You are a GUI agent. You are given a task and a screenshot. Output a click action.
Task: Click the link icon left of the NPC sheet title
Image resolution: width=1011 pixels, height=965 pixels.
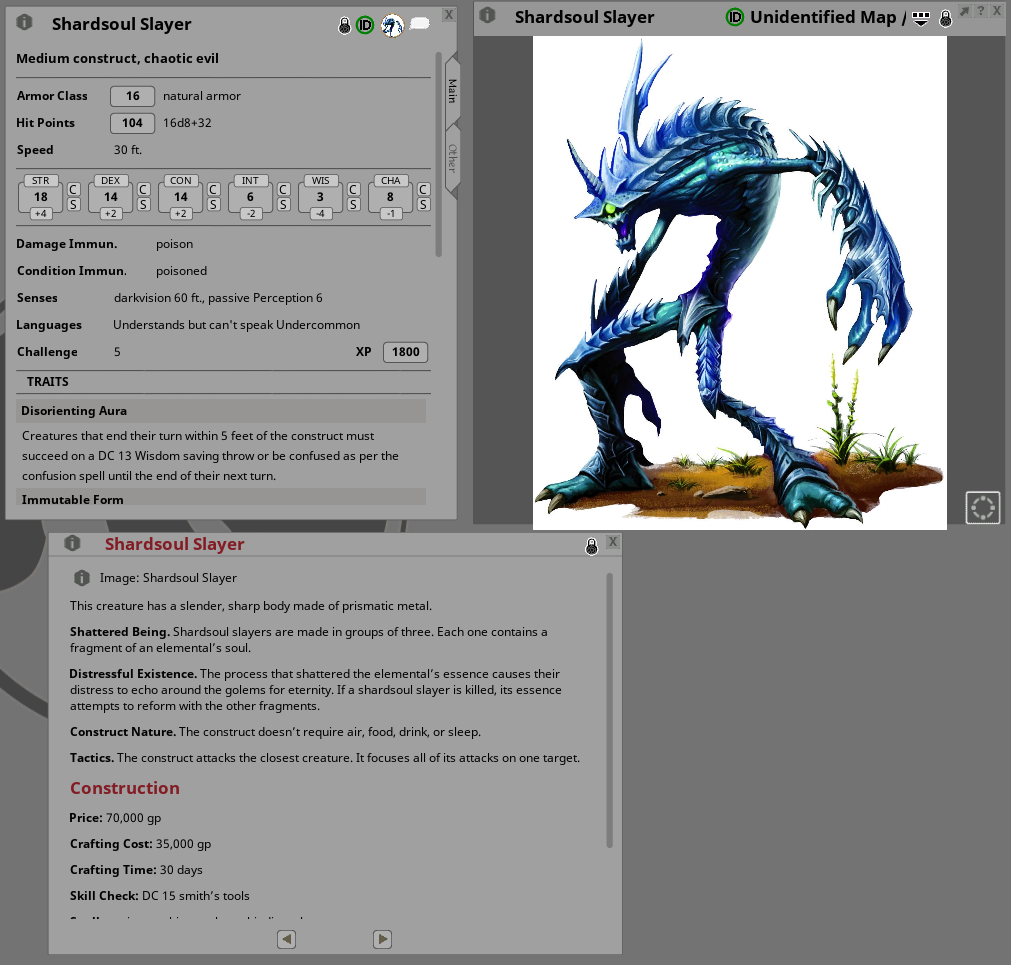click(25, 22)
